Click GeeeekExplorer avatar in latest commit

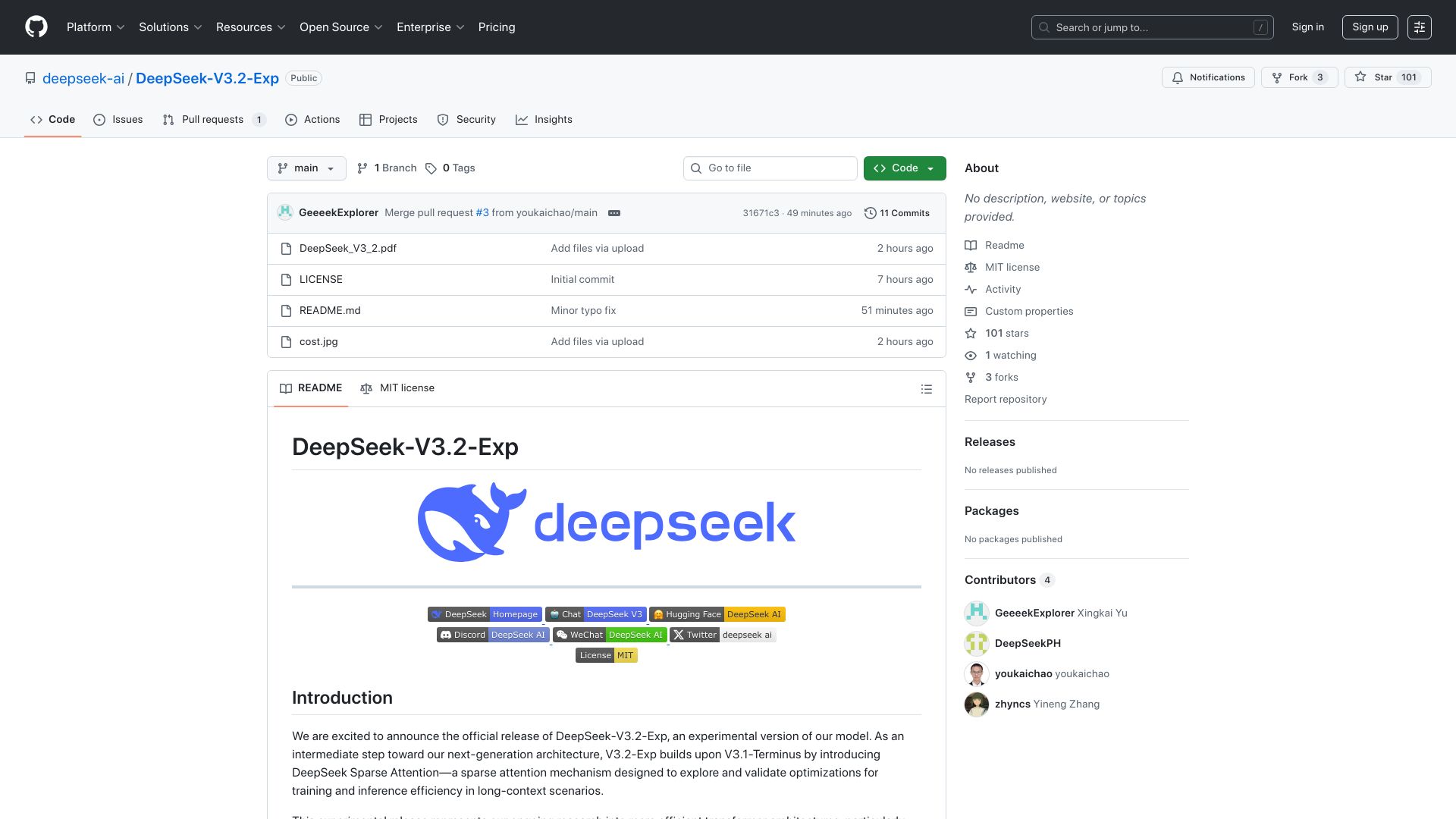pos(285,213)
